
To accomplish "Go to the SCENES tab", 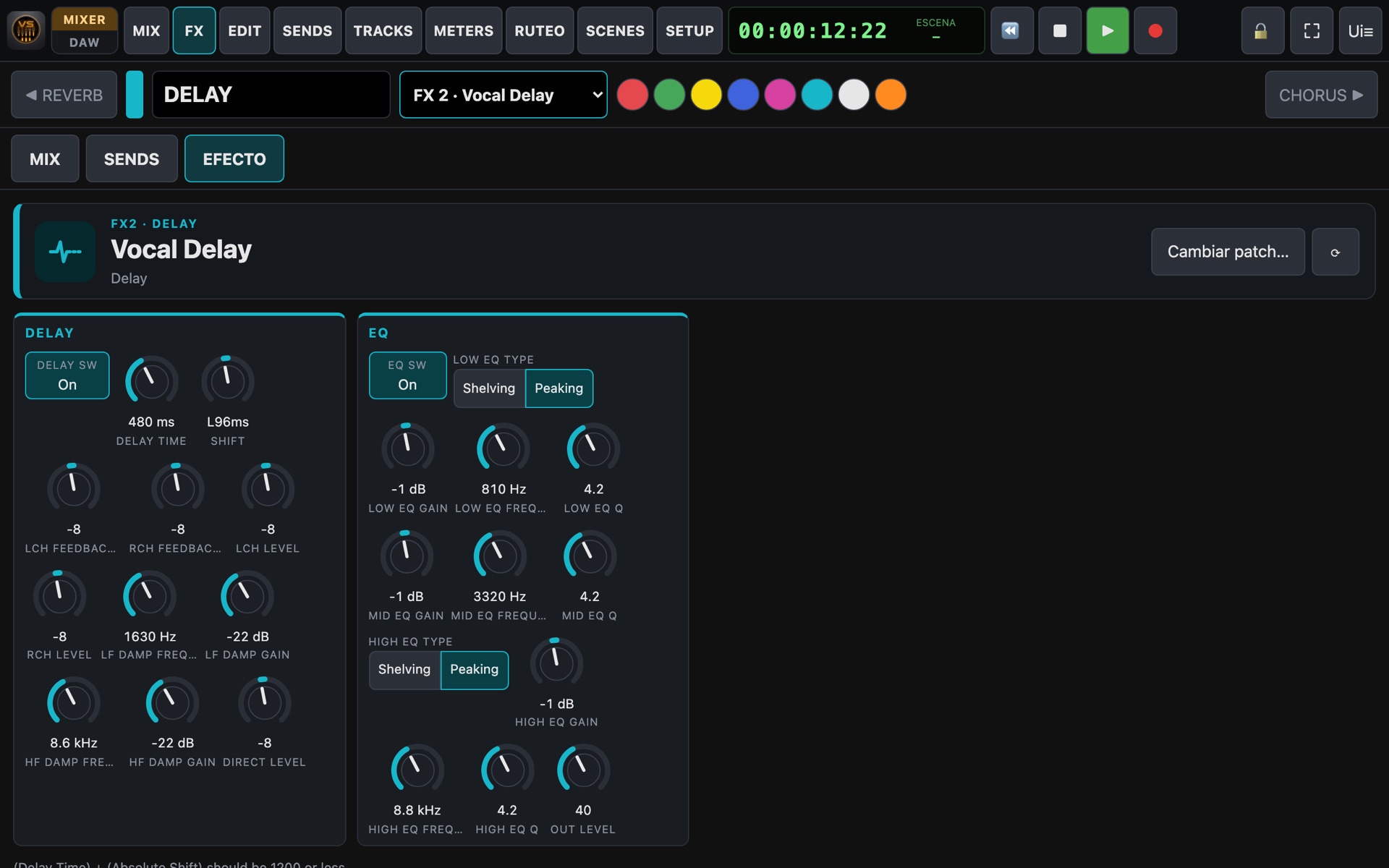I will click(x=615, y=30).
